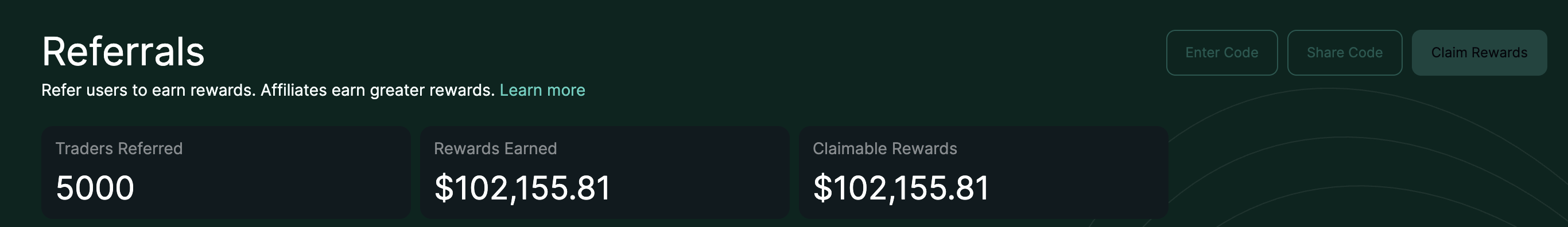This screenshot has width=1568, height=227.
Task: Click the Referrals page heading
Action: [123, 51]
